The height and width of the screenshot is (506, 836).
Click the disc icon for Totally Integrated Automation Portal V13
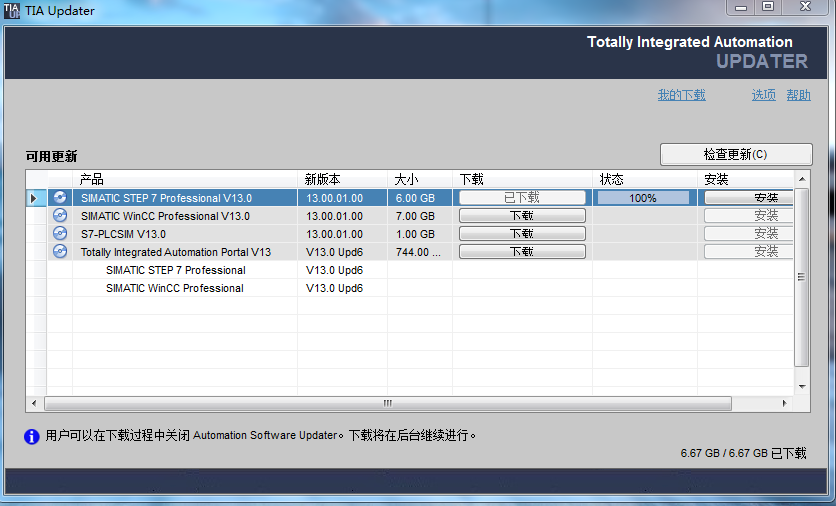click(x=60, y=251)
